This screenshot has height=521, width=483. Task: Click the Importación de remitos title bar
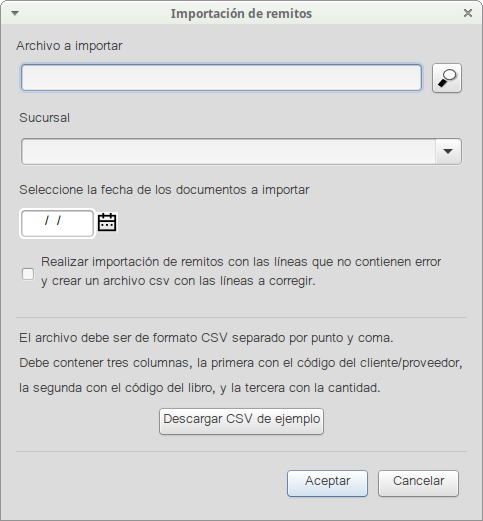click(241, 13)
